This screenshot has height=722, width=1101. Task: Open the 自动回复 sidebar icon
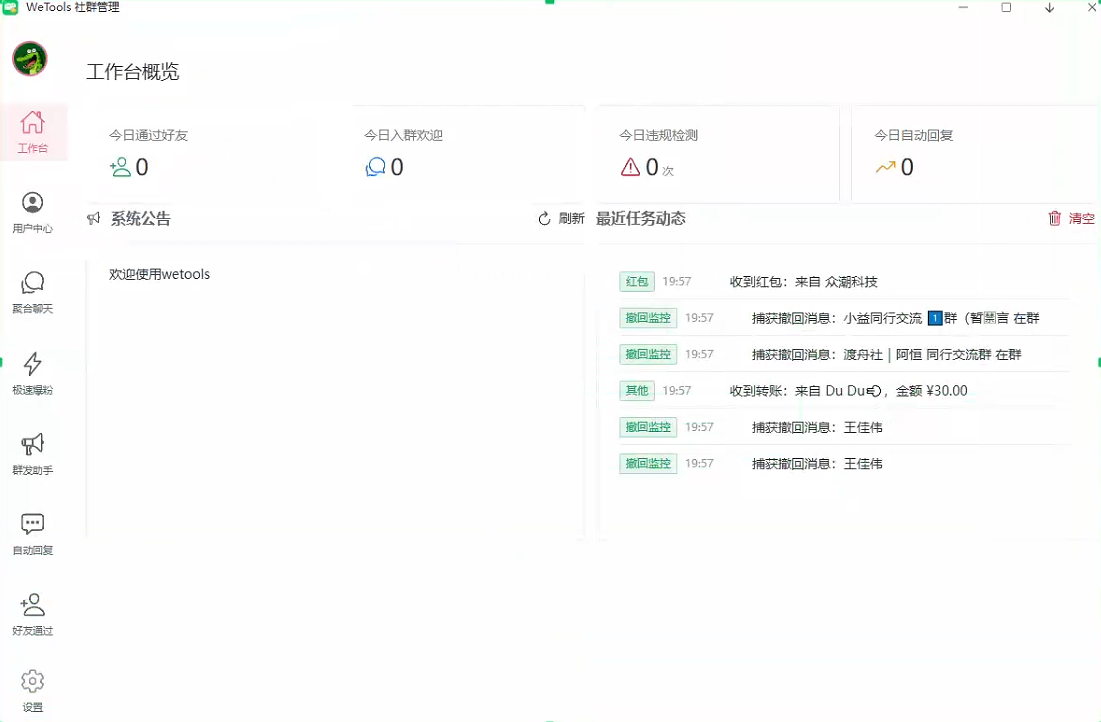coord(33,533)
